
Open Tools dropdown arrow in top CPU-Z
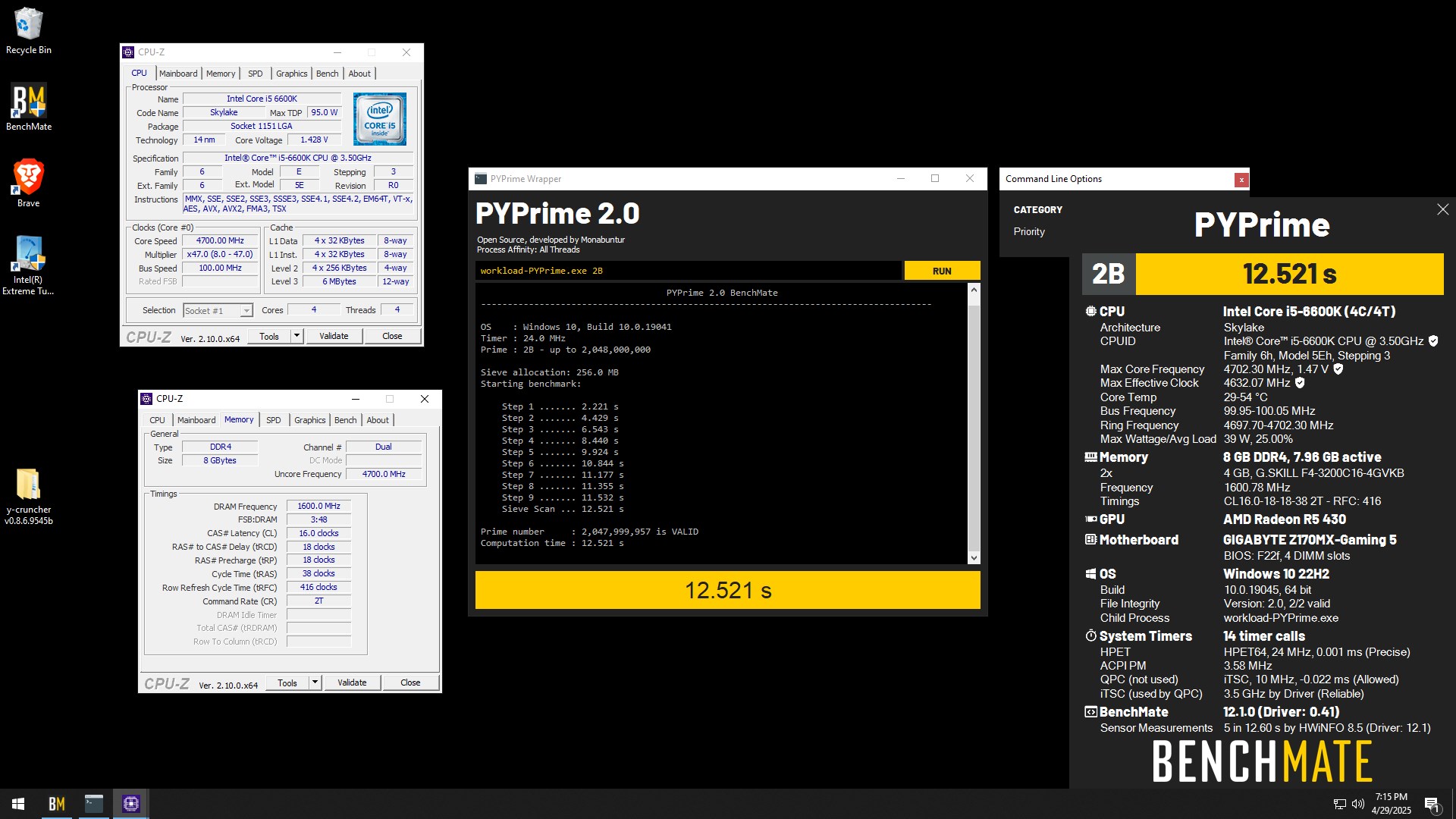pyautogui.click(x=297, y=336)
